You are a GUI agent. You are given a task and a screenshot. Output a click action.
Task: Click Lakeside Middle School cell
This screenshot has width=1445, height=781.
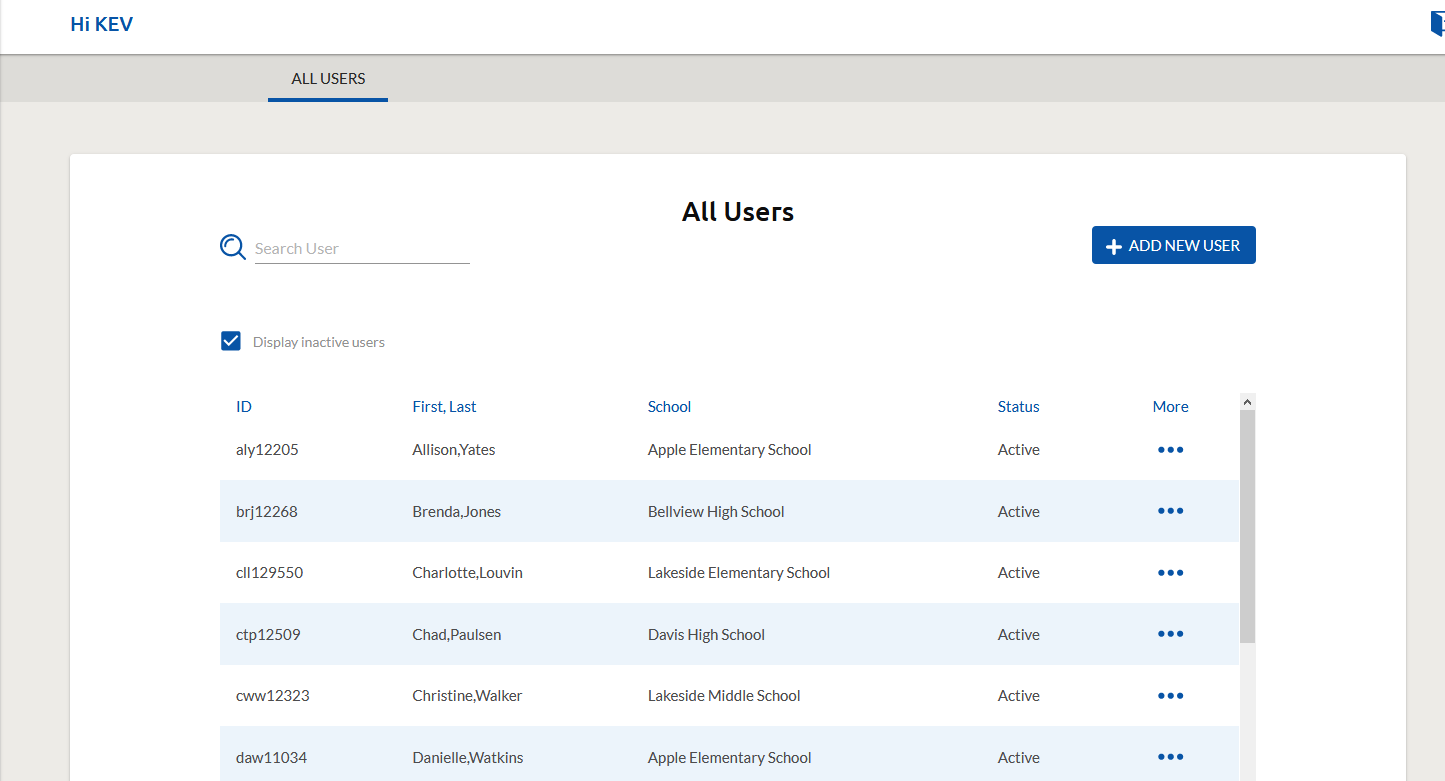coord(724,696)
